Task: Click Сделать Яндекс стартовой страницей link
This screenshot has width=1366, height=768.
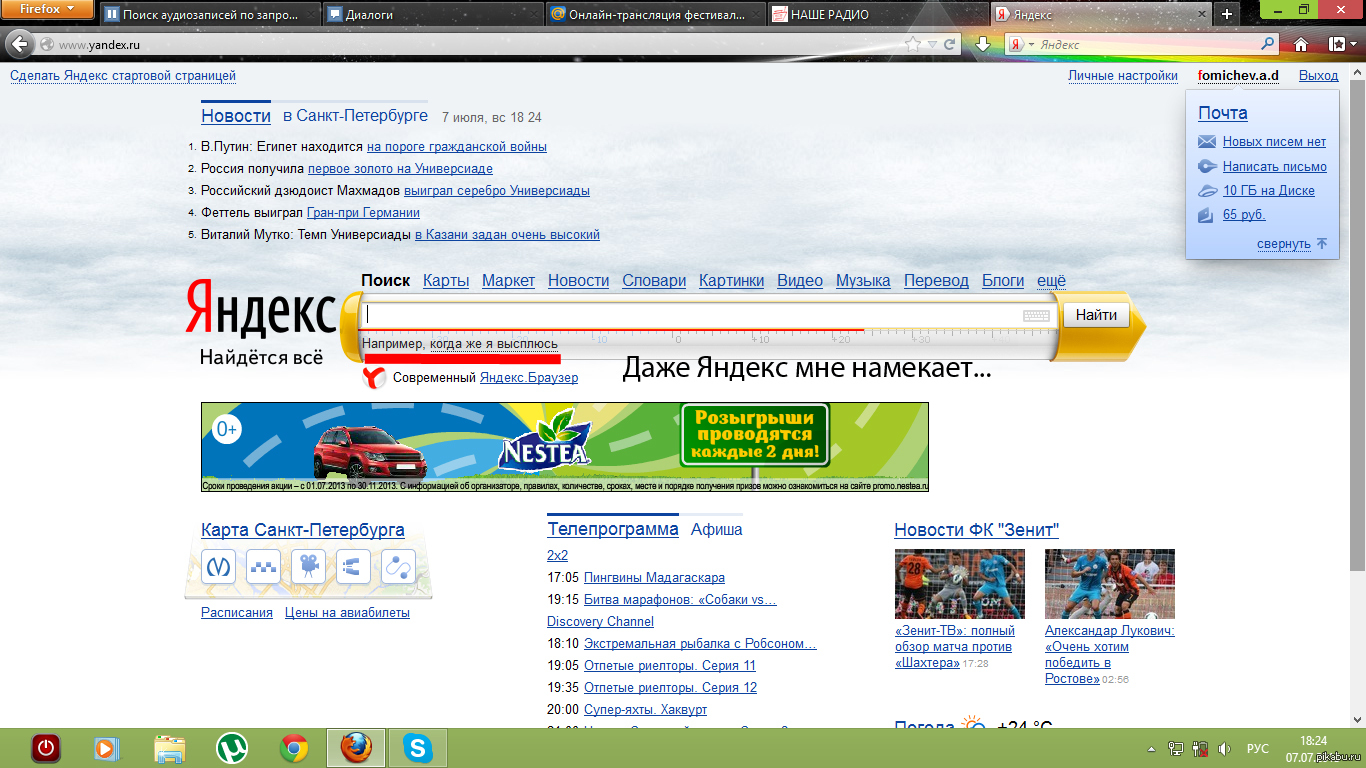Action: (x=123, y=76)
